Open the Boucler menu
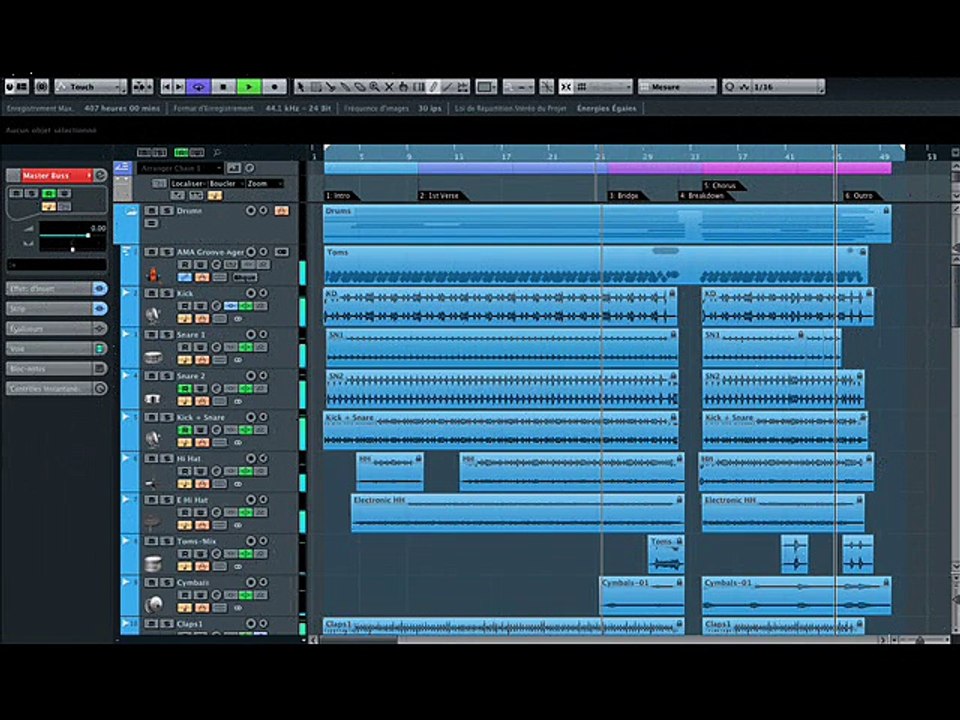960x720 pixels. (225, 183)
